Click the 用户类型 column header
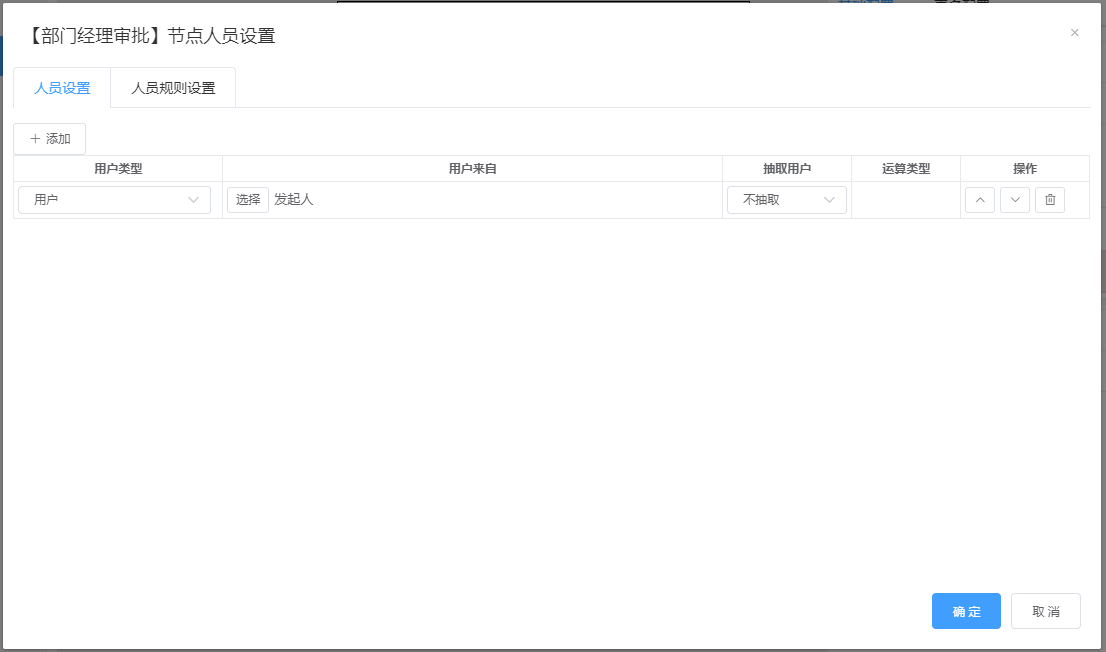The height and width of the screenshot is (652, 1106). (x=118, y=169)
